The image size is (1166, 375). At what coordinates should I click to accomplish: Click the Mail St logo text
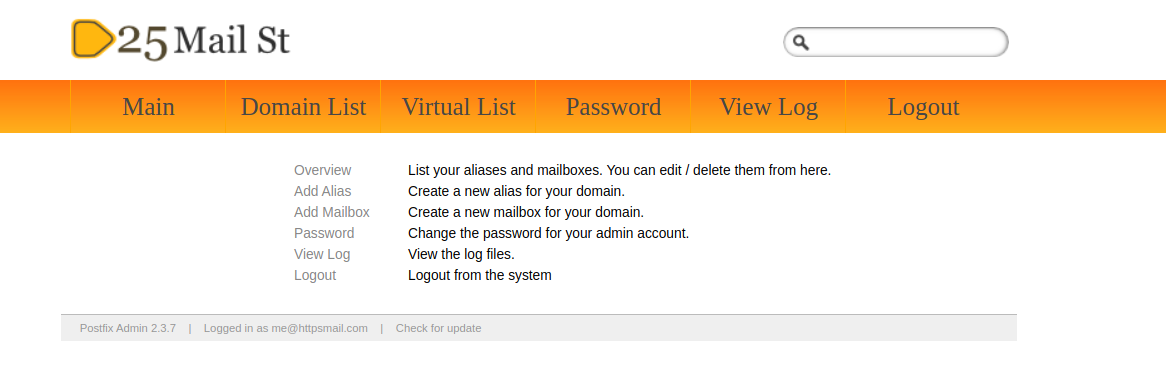tap(232, 39)
